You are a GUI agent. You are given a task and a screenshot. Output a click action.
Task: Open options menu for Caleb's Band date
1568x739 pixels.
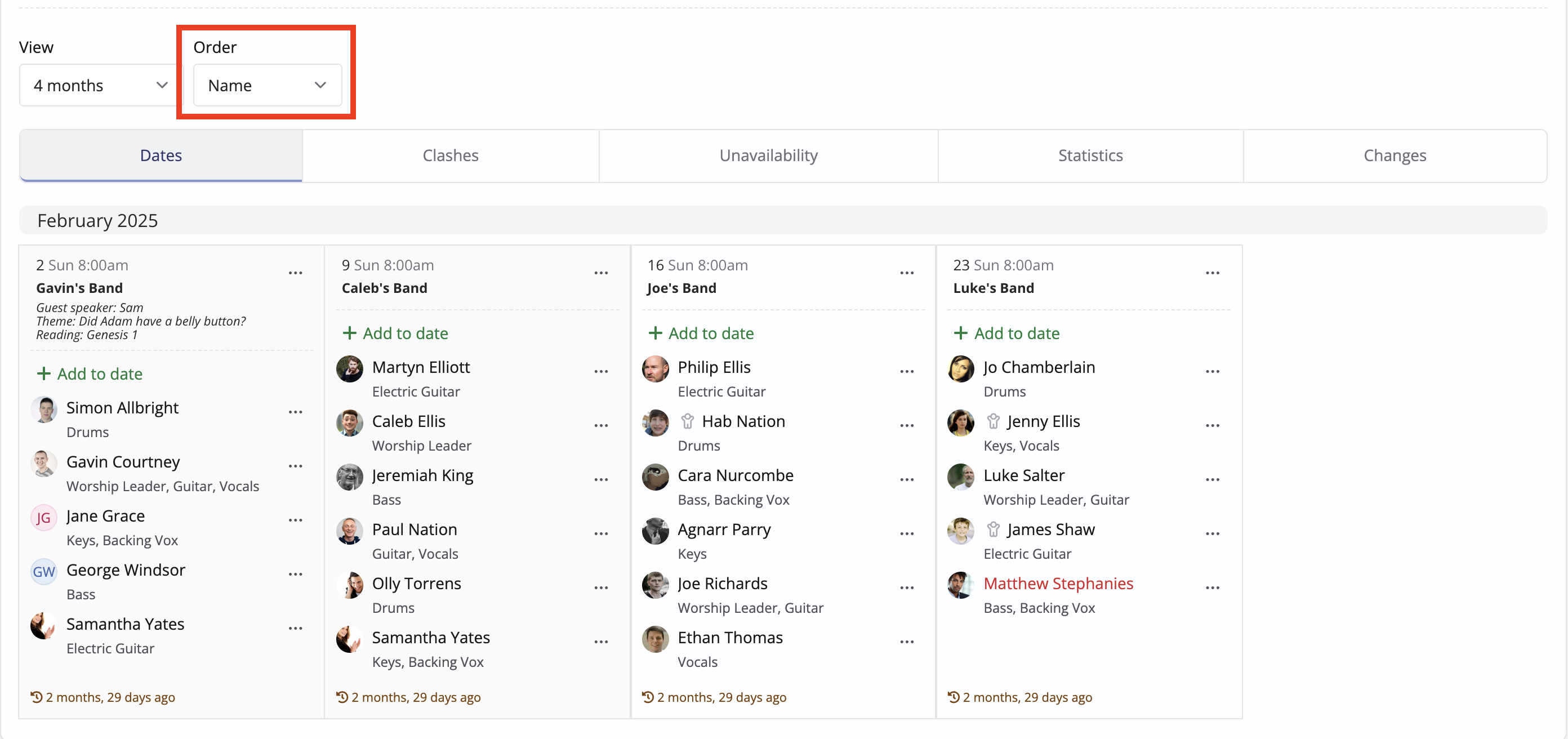[x=601, y=273]
